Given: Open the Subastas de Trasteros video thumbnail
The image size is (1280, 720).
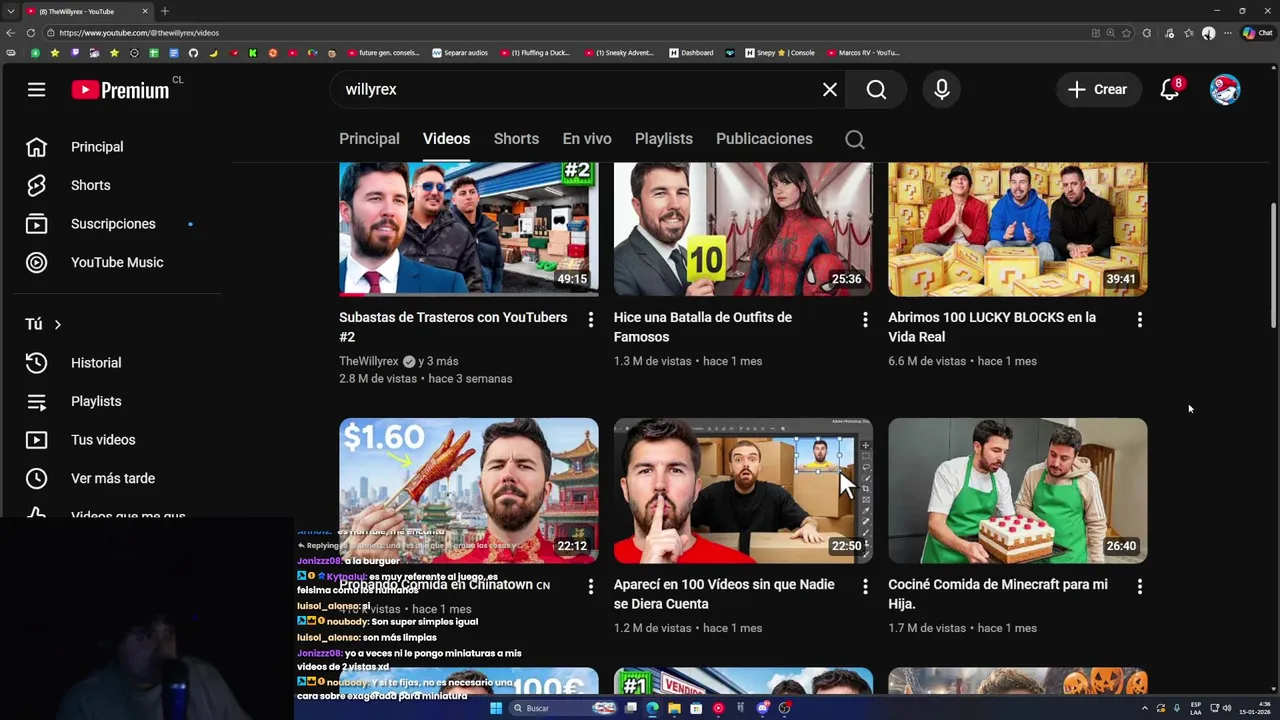Looking at the screenshot, I should [x=469, y=229].
